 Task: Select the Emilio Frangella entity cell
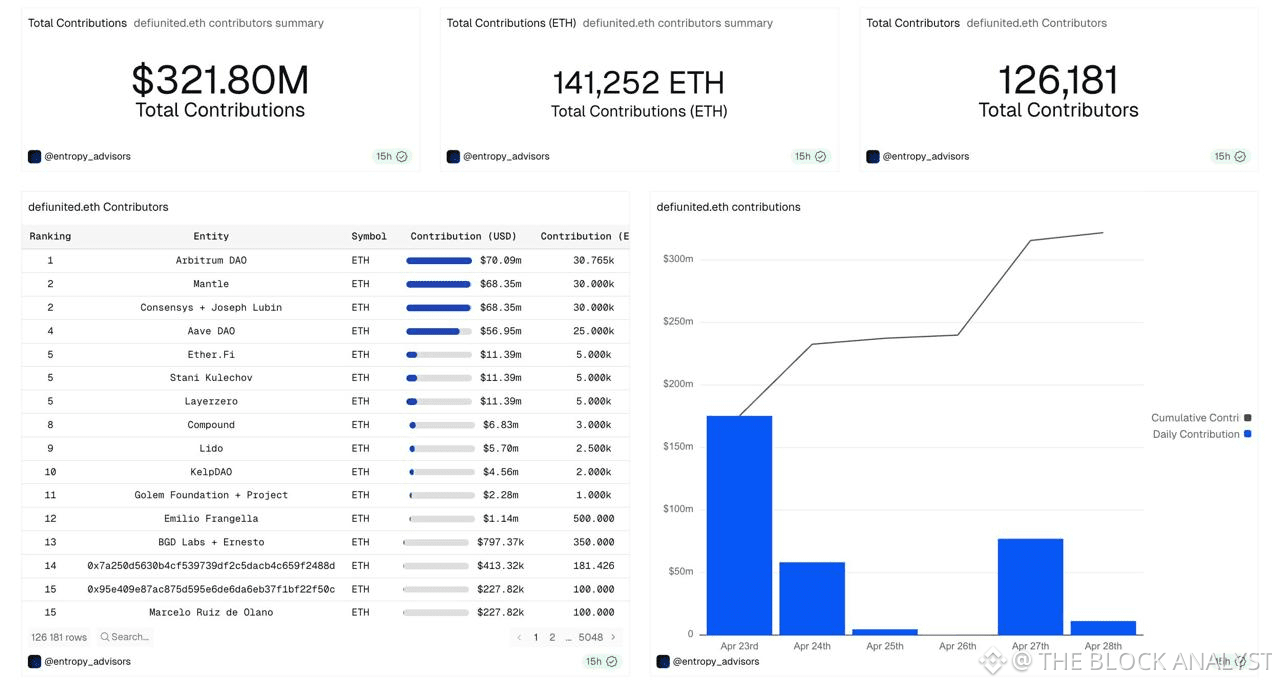(x=211, y=519)
